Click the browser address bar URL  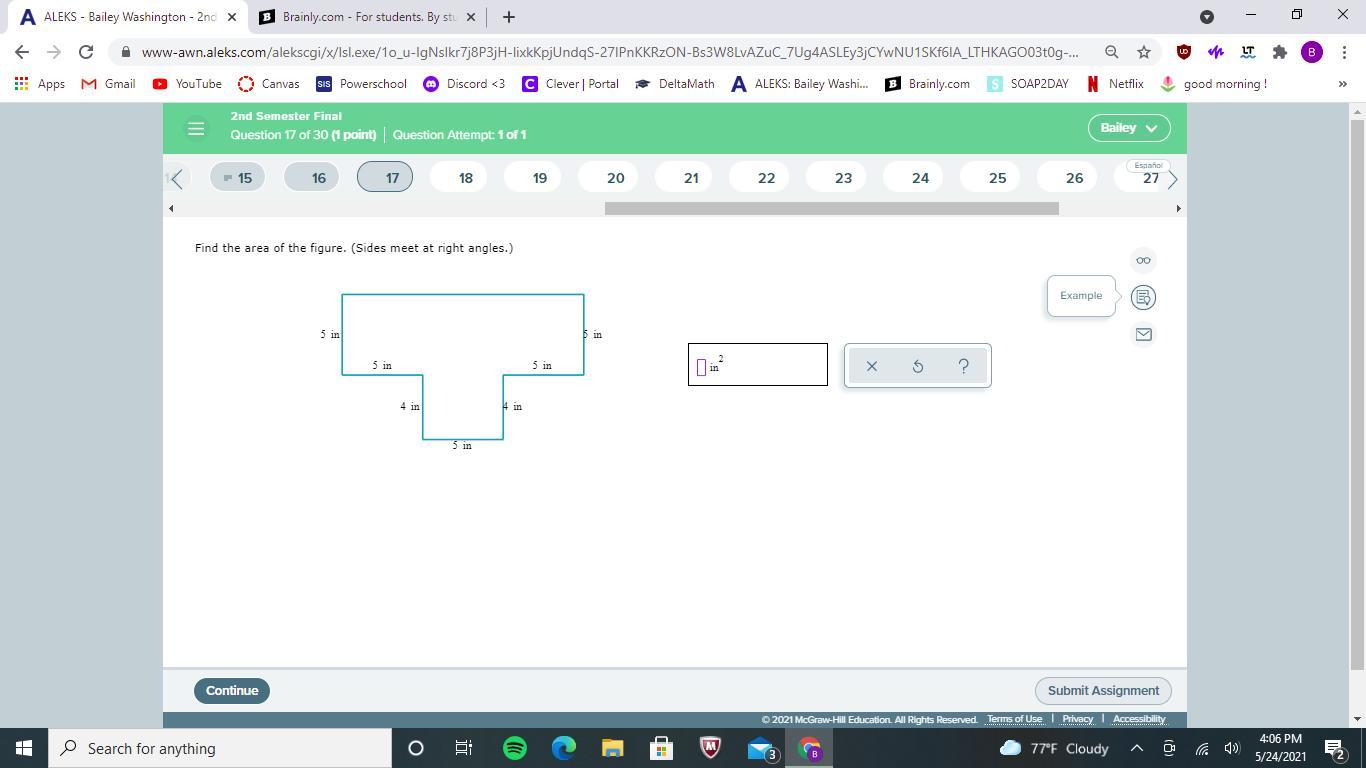click(x=610, y=52)
